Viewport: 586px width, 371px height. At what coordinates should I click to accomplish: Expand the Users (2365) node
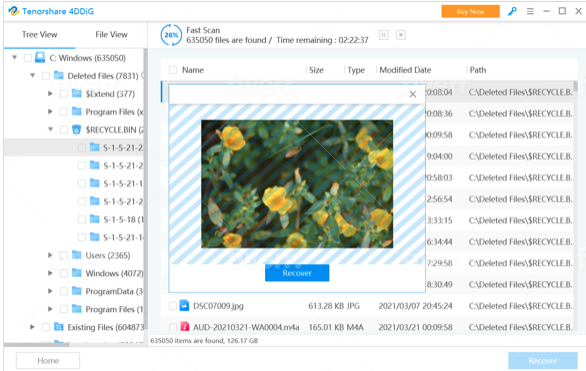click(x=50, y=255)
